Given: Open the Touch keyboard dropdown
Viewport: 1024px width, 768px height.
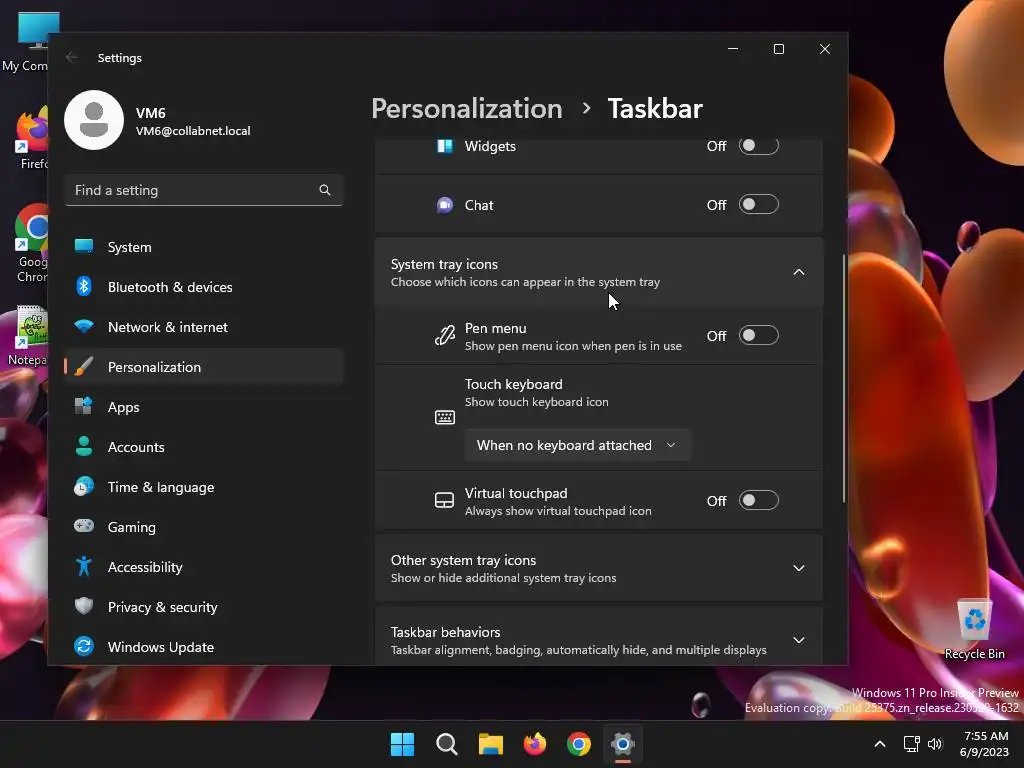Looking at the screenshot, I should click(577, 445).
